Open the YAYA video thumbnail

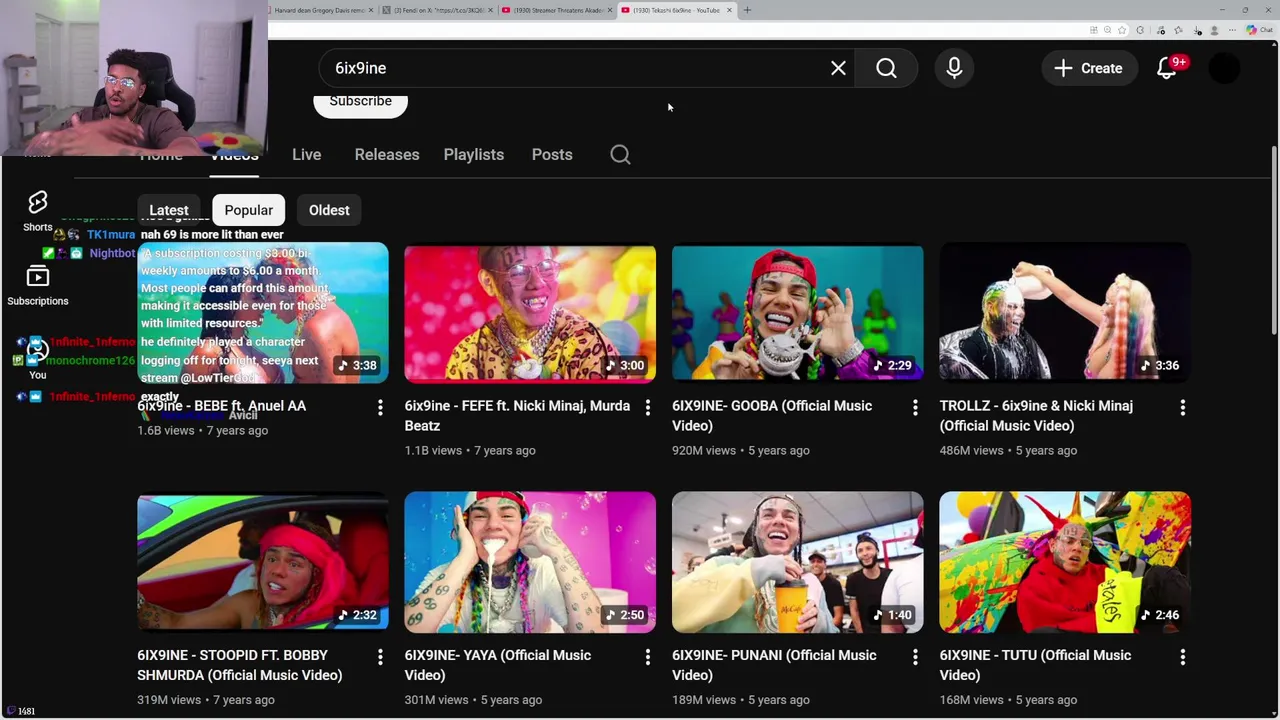coord(530,562)
